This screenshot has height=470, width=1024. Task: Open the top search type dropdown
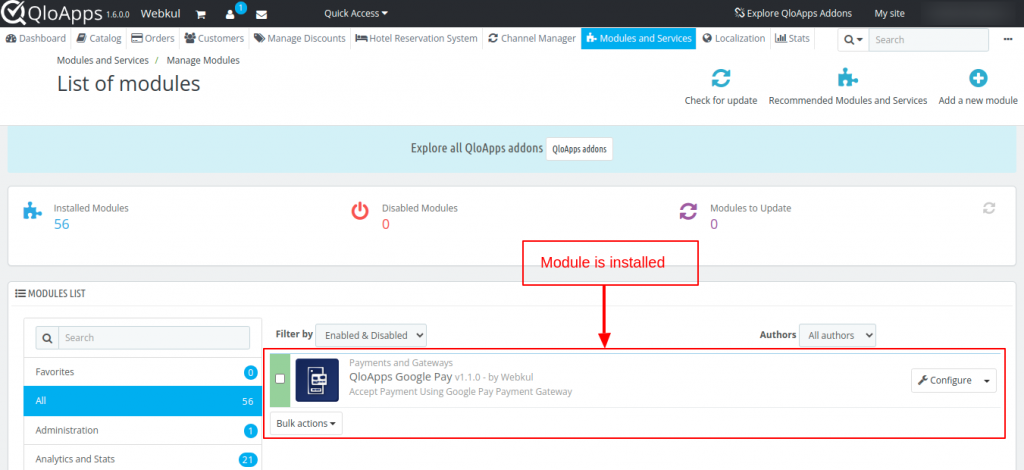[853, 40]
